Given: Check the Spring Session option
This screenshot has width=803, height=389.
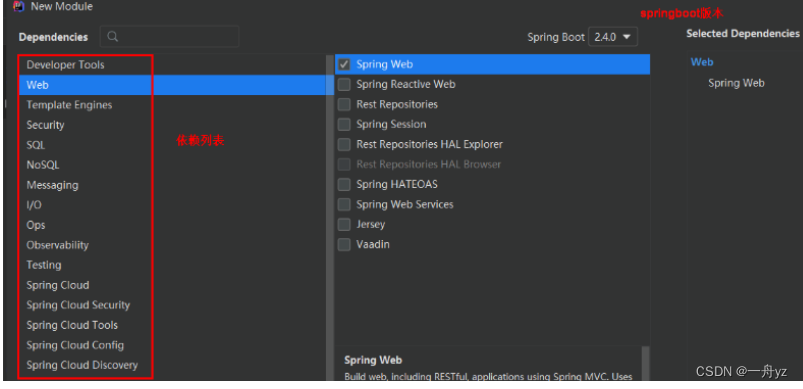Looking at the screenshot, I should coord(344,124).
